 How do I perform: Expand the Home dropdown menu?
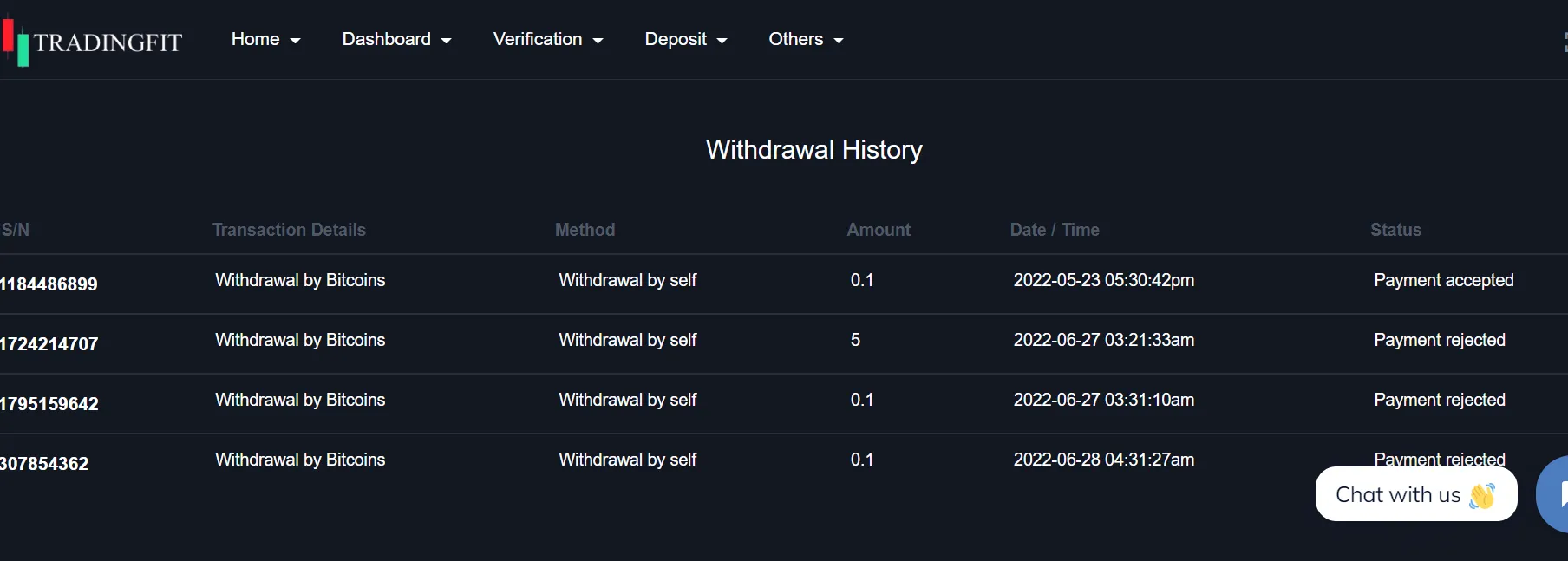pos(265,39)
